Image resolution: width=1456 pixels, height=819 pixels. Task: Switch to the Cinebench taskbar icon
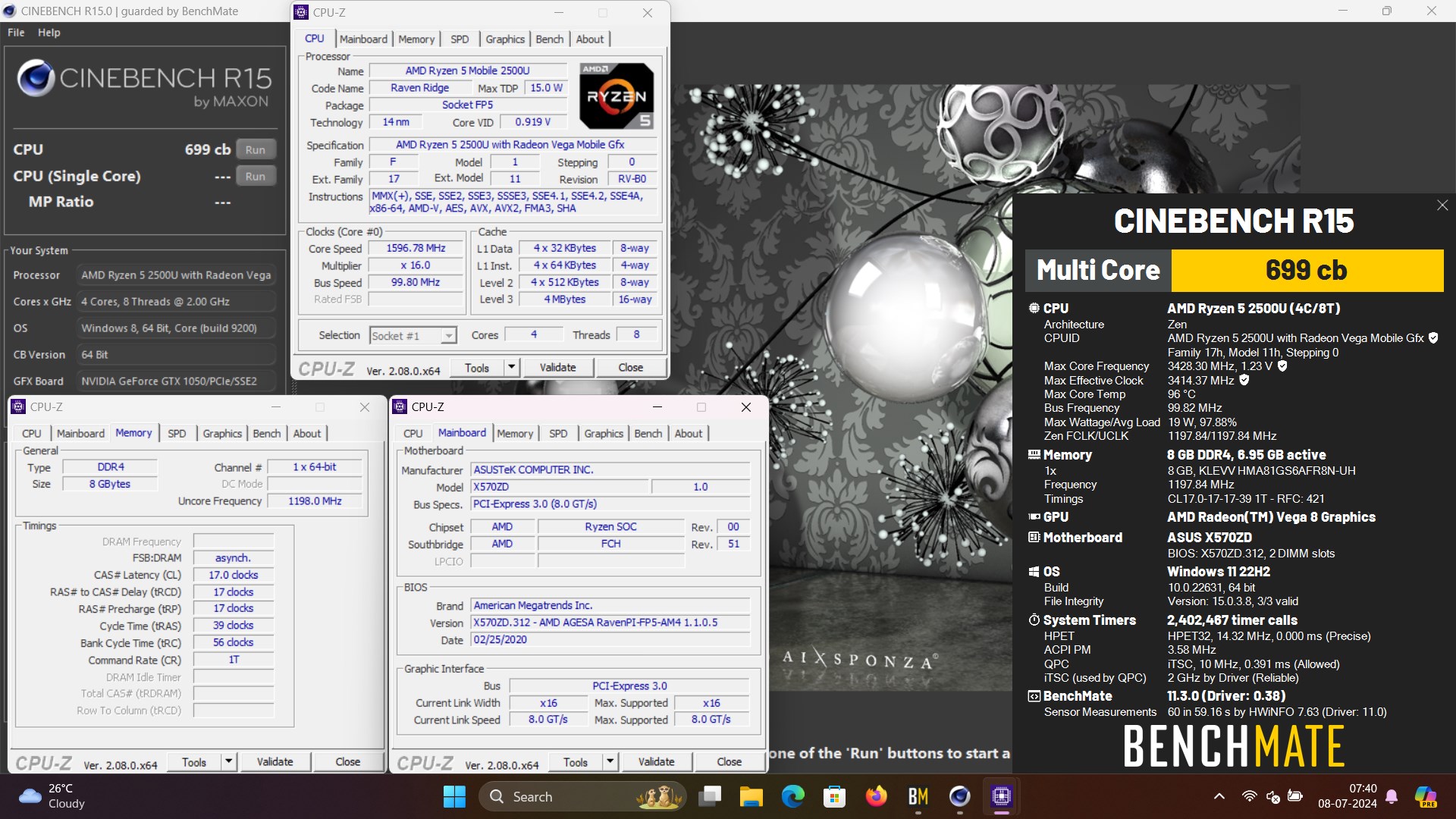[959, 796]
